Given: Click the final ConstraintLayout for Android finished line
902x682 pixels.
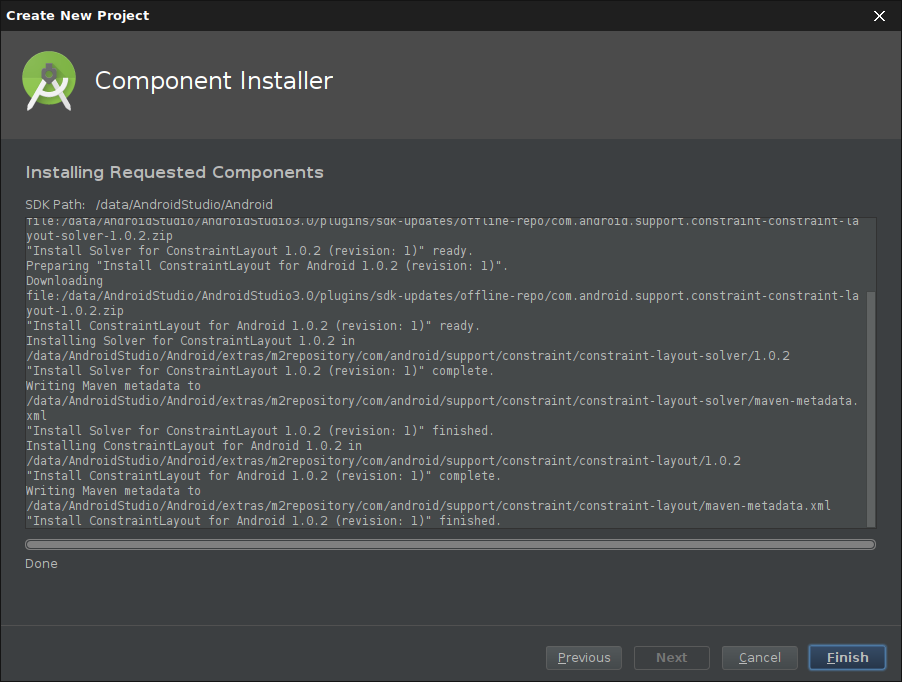Looking at the screenshot, I should (263, 521).
